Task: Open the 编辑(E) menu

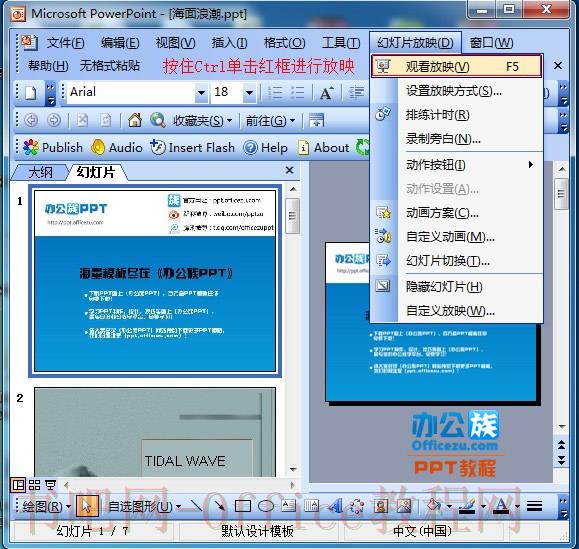Action: [x=120, y=43]
